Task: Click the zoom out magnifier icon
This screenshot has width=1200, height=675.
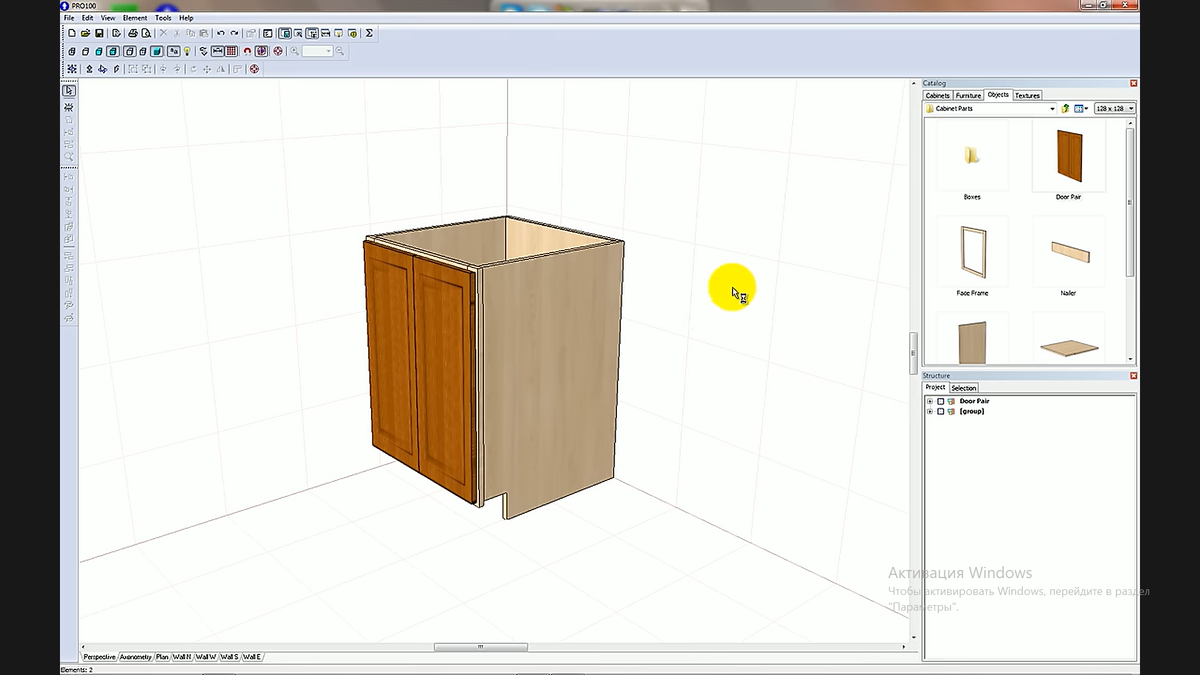Action: tap(339, 51)
